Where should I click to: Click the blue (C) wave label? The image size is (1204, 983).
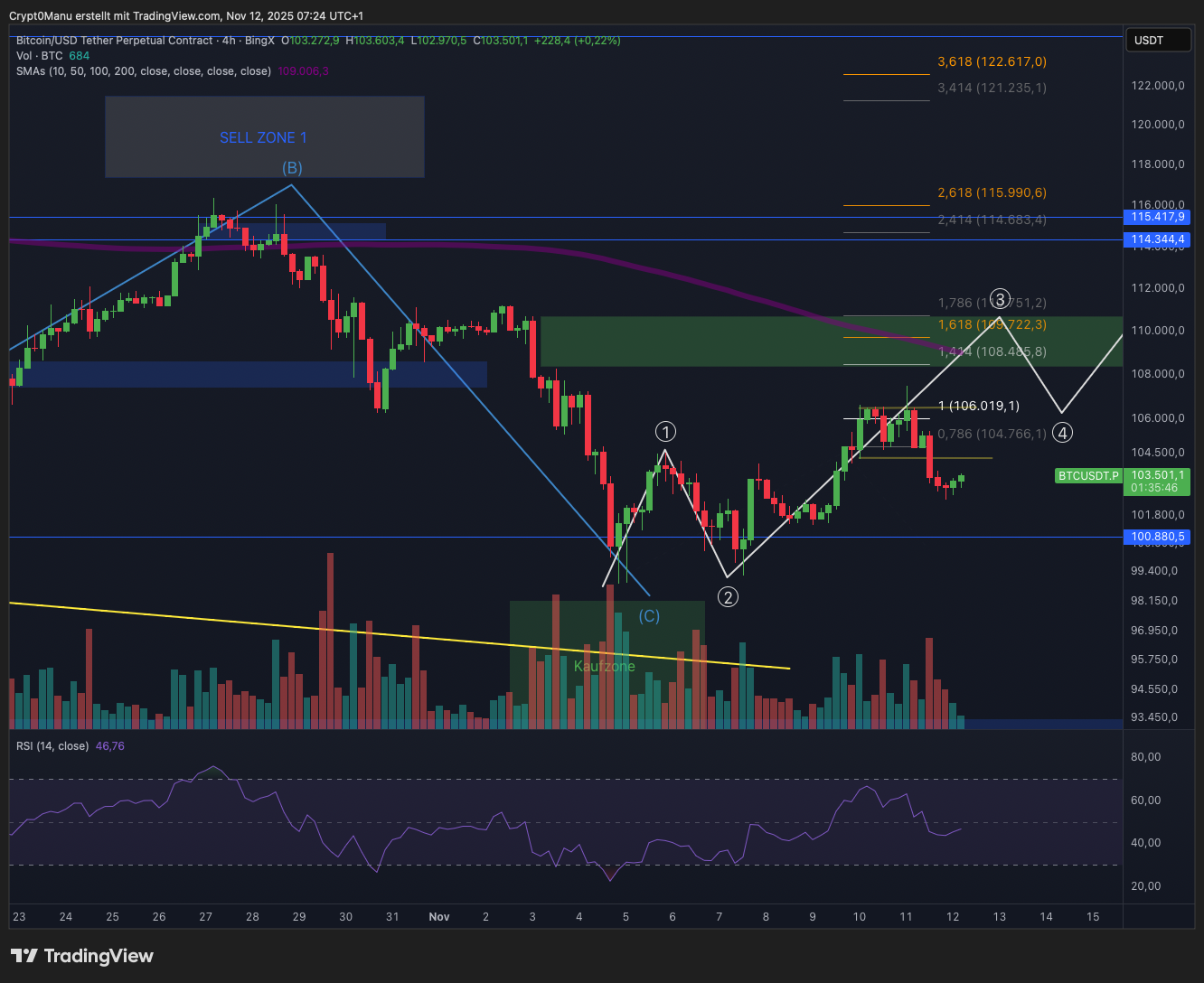click(x=649, y=616)
